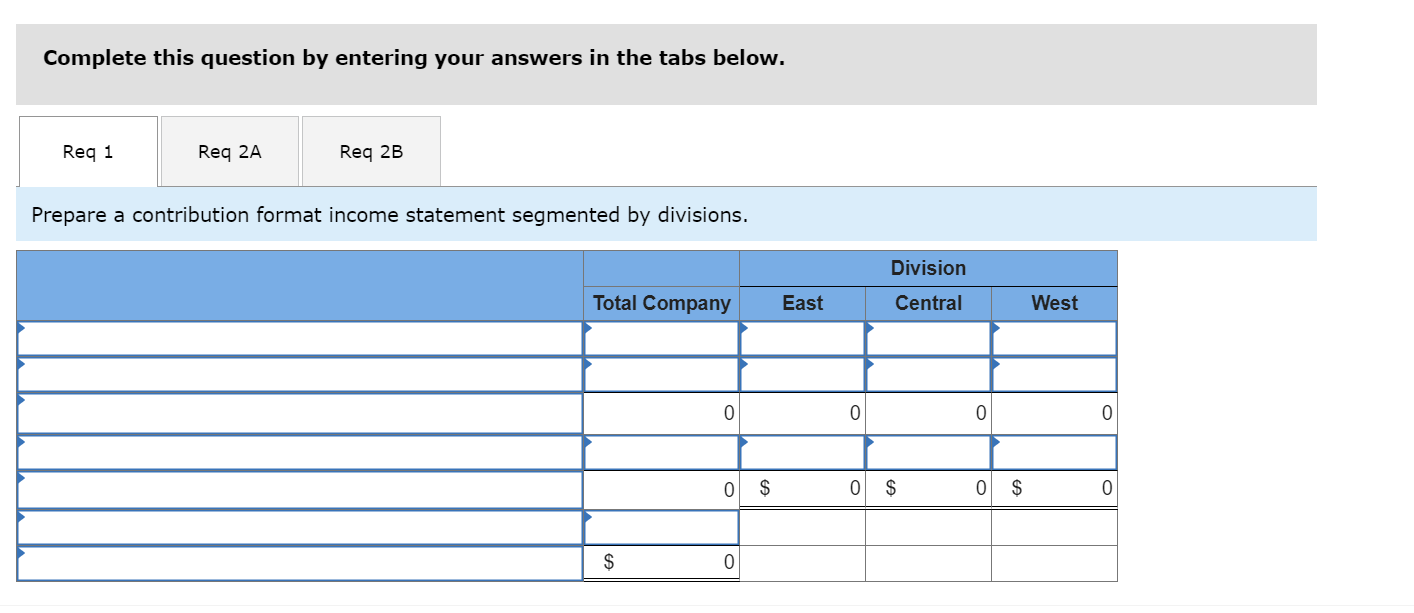Expand the sixth row label dropdown

300,527
